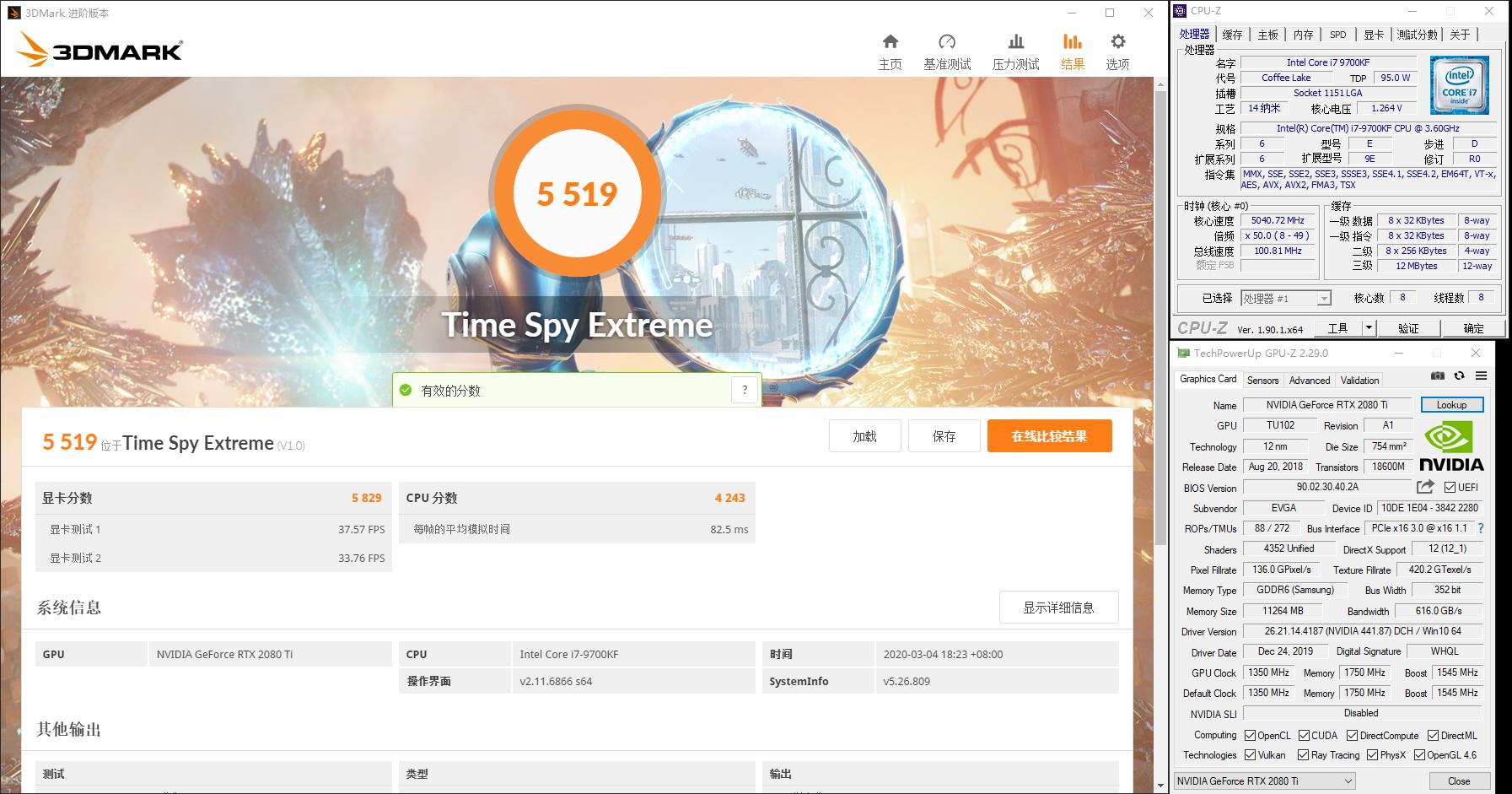The image size is (1512, 794).
Task: Open the 压力测试 stress test icon
Action: [1016, 41]
